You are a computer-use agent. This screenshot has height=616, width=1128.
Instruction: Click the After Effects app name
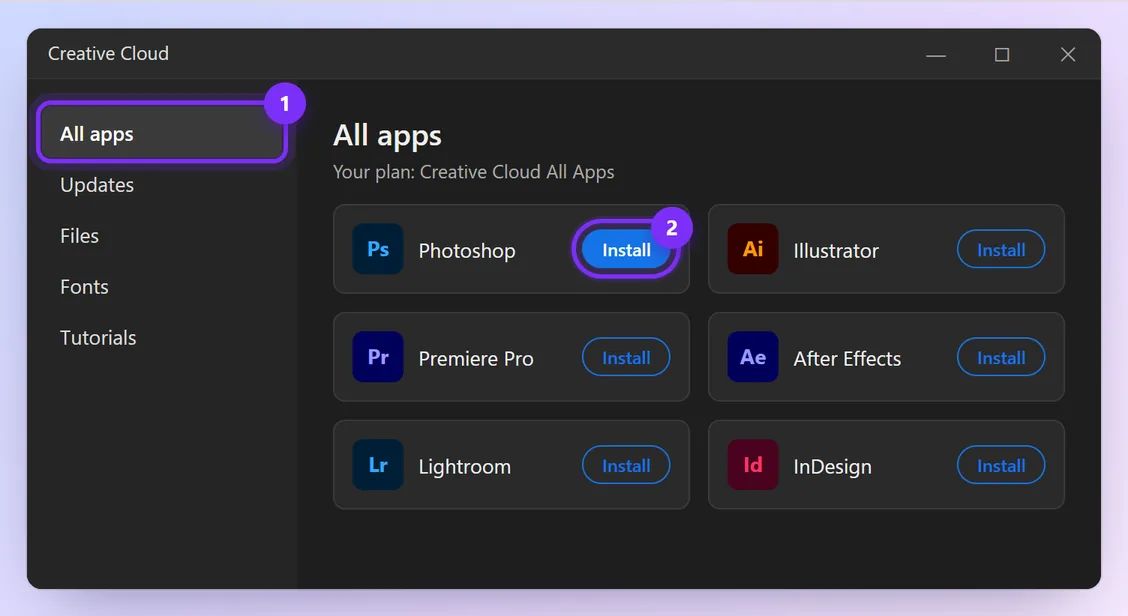(x=847, y=358)
